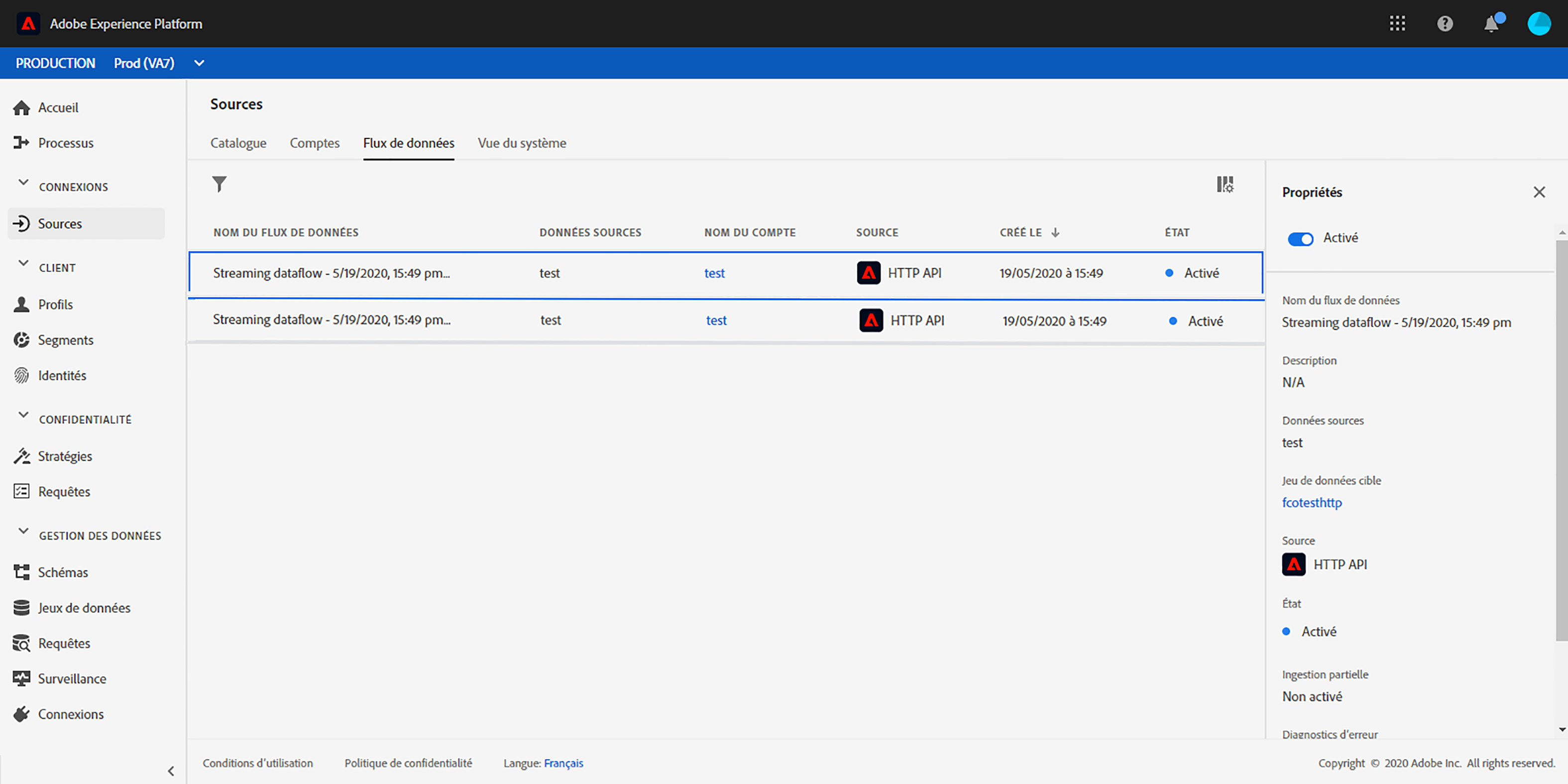Switch to the Vue du système tab
This screenshot has width=1568, height=784.
tap(522, 143)
